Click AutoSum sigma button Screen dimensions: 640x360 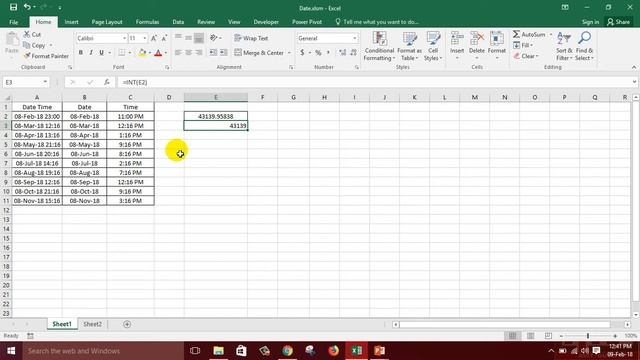tap(529, 34)
